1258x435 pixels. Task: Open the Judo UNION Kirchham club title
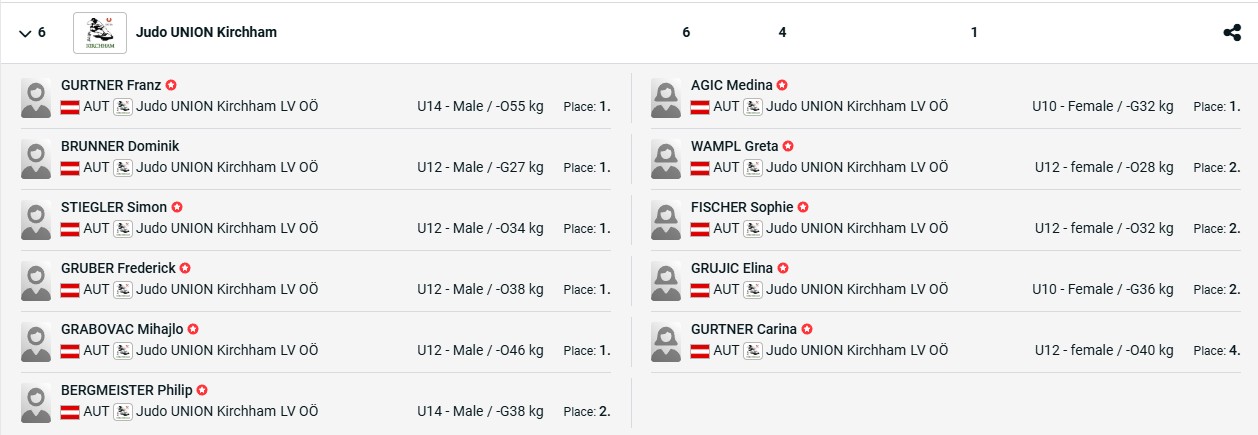coord(206,32)
